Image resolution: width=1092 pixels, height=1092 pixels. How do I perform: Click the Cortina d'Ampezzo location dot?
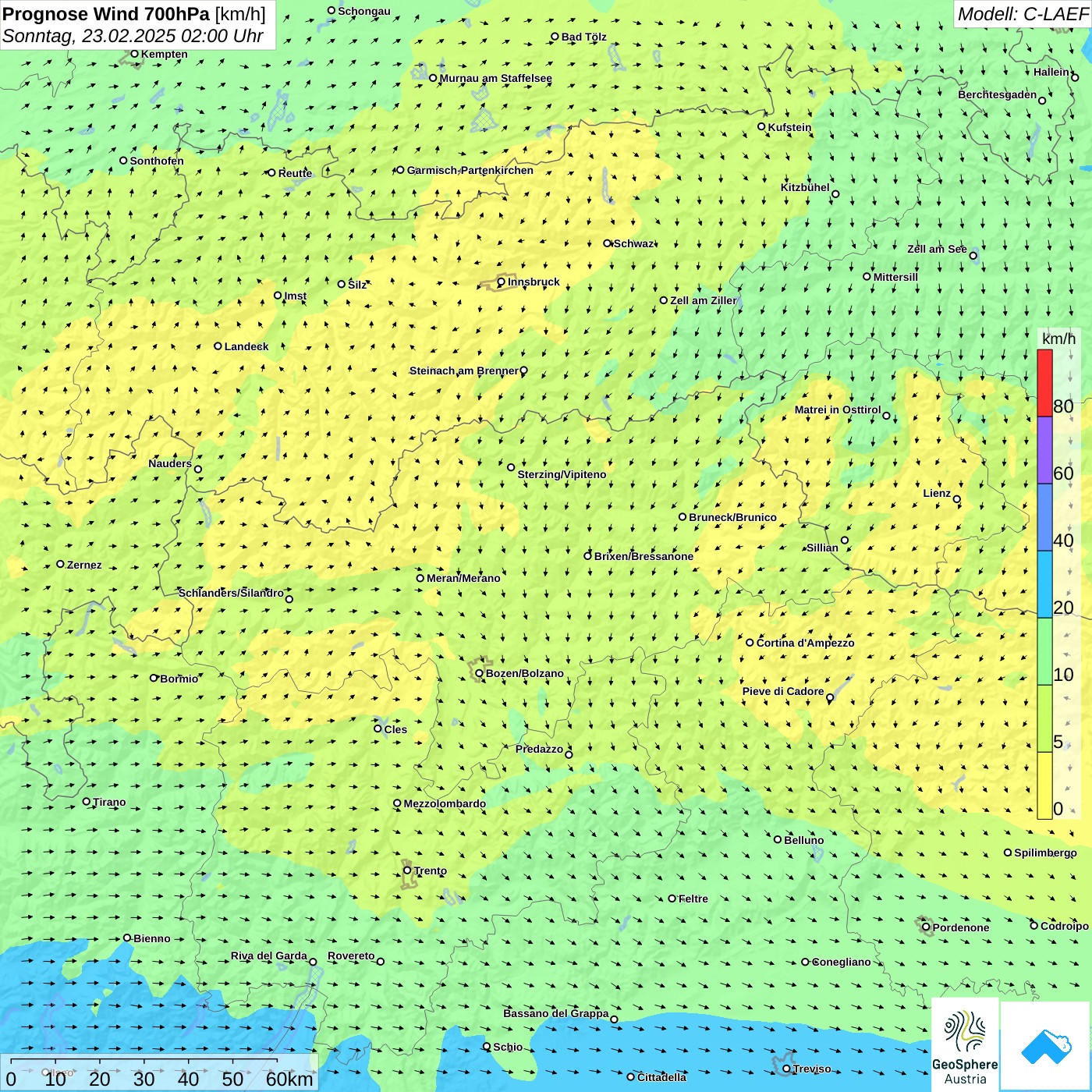pos(750,643)
